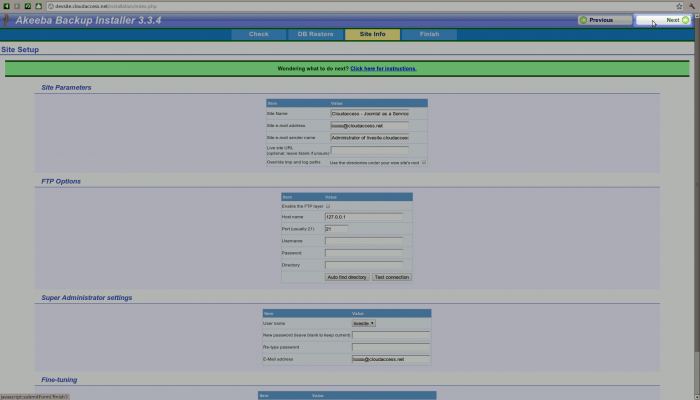Click the browser back arrow icon

(x=6, y=6)
